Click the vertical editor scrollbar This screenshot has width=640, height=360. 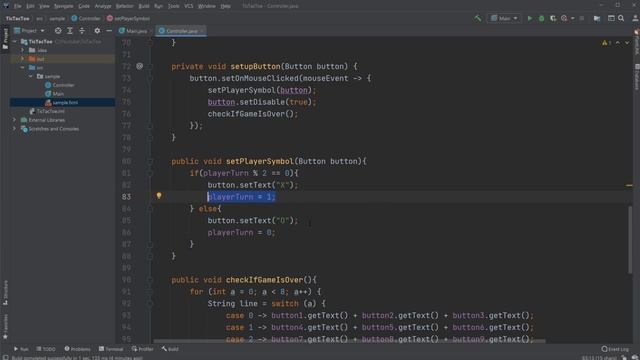pyautogui.click(x=630, y=240)
